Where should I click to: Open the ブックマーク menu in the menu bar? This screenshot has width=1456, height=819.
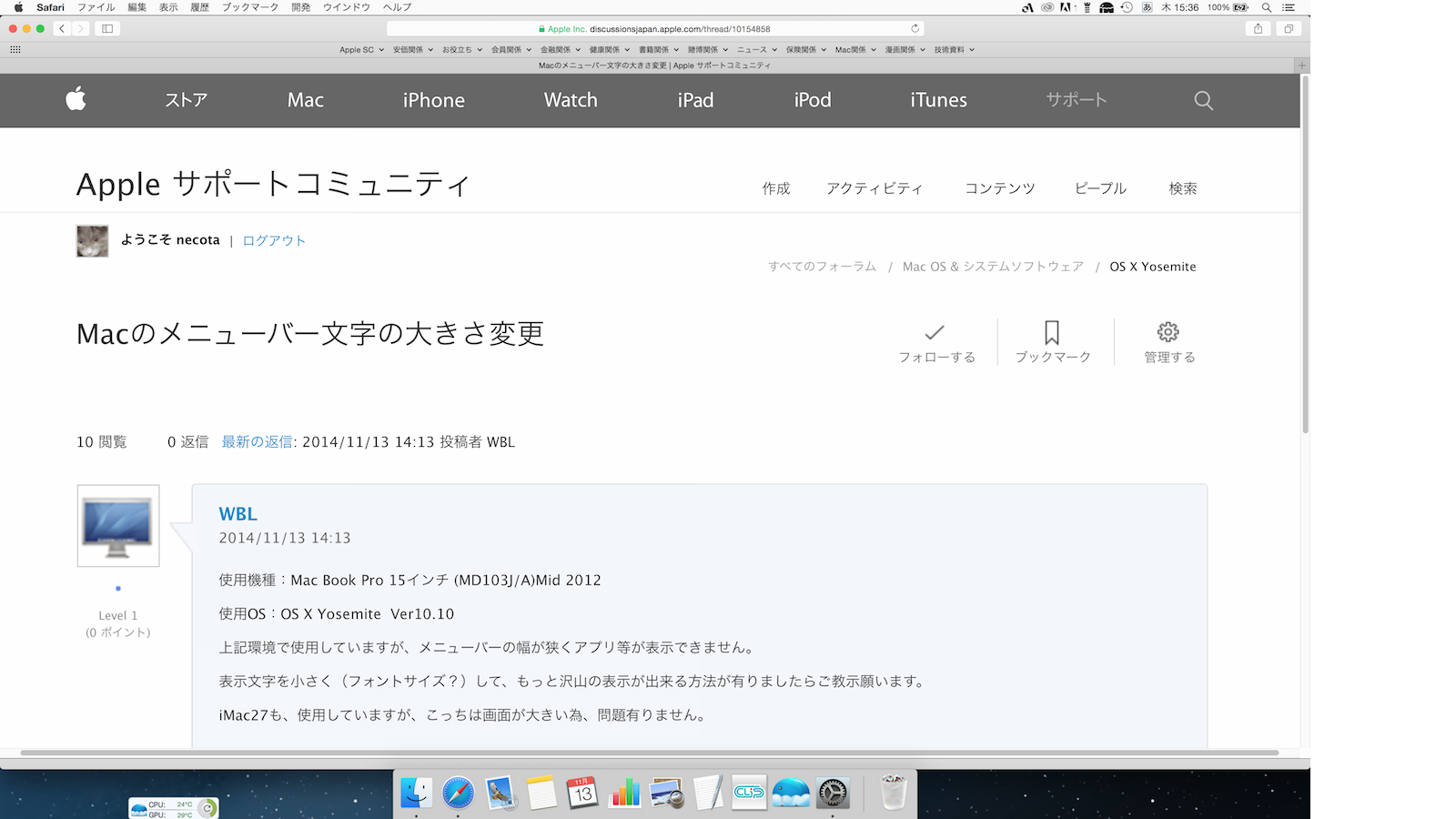point(250,7)
